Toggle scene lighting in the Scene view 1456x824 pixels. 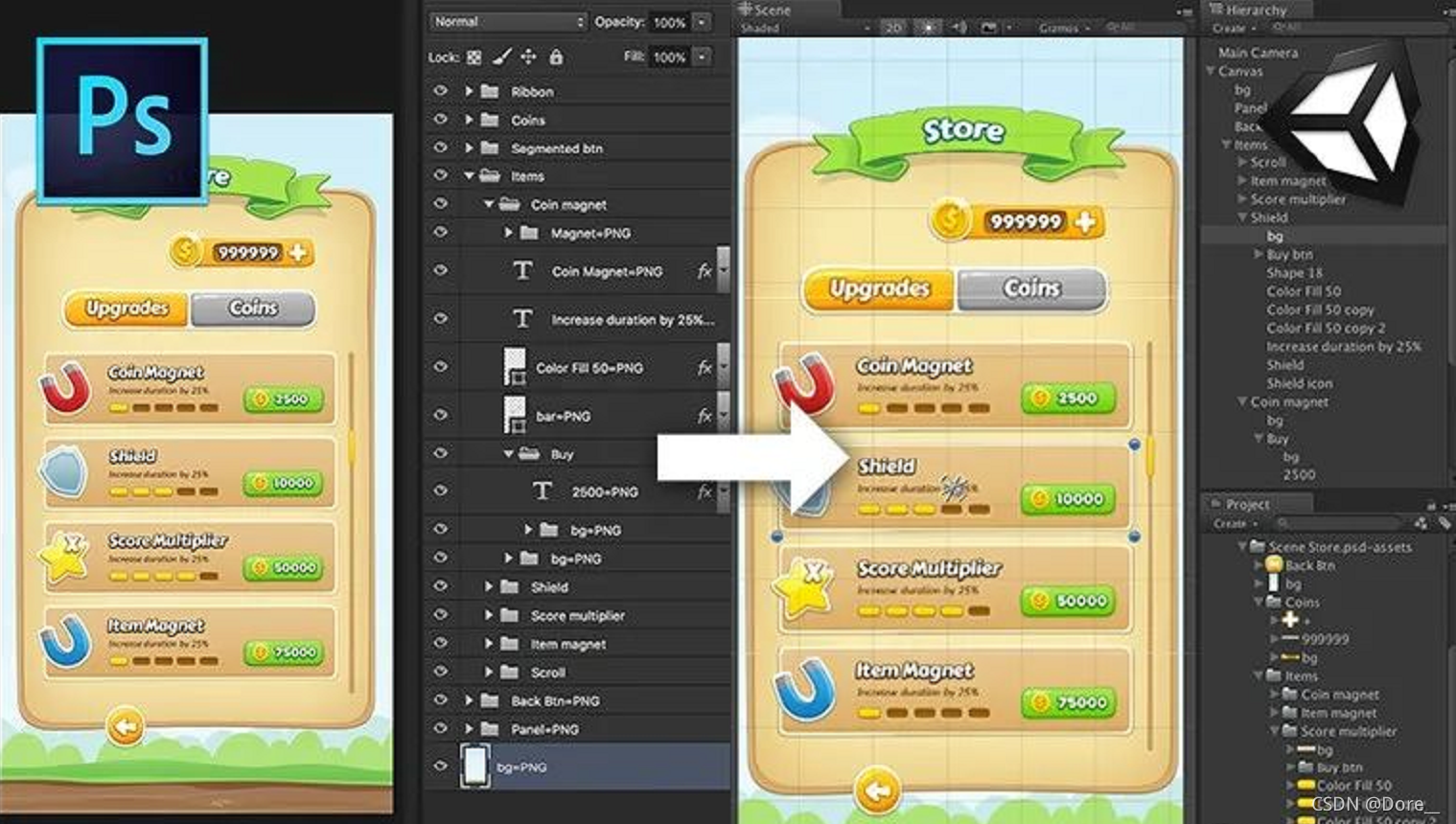927,28
